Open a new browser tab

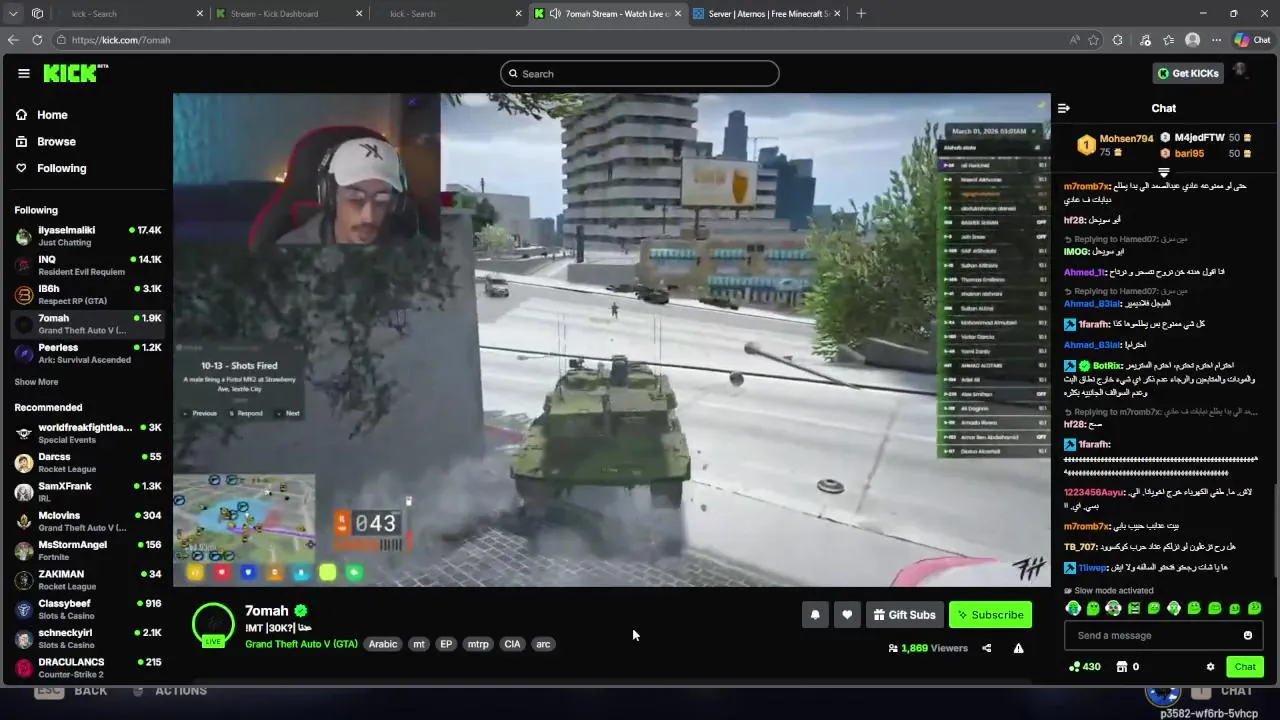861,14
